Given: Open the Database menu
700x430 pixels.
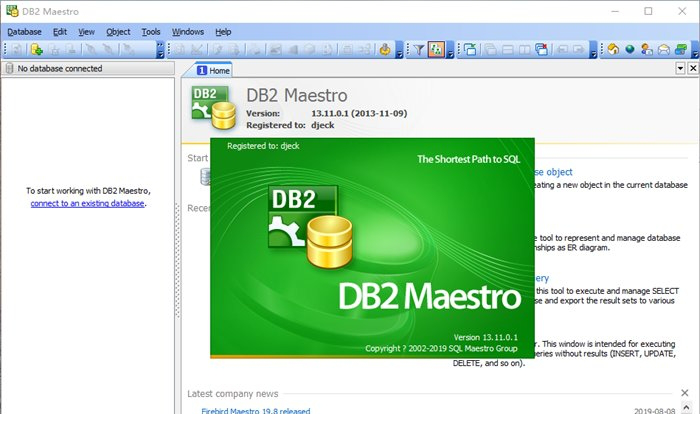Looking at the screenshot, I should click(25, 32).
